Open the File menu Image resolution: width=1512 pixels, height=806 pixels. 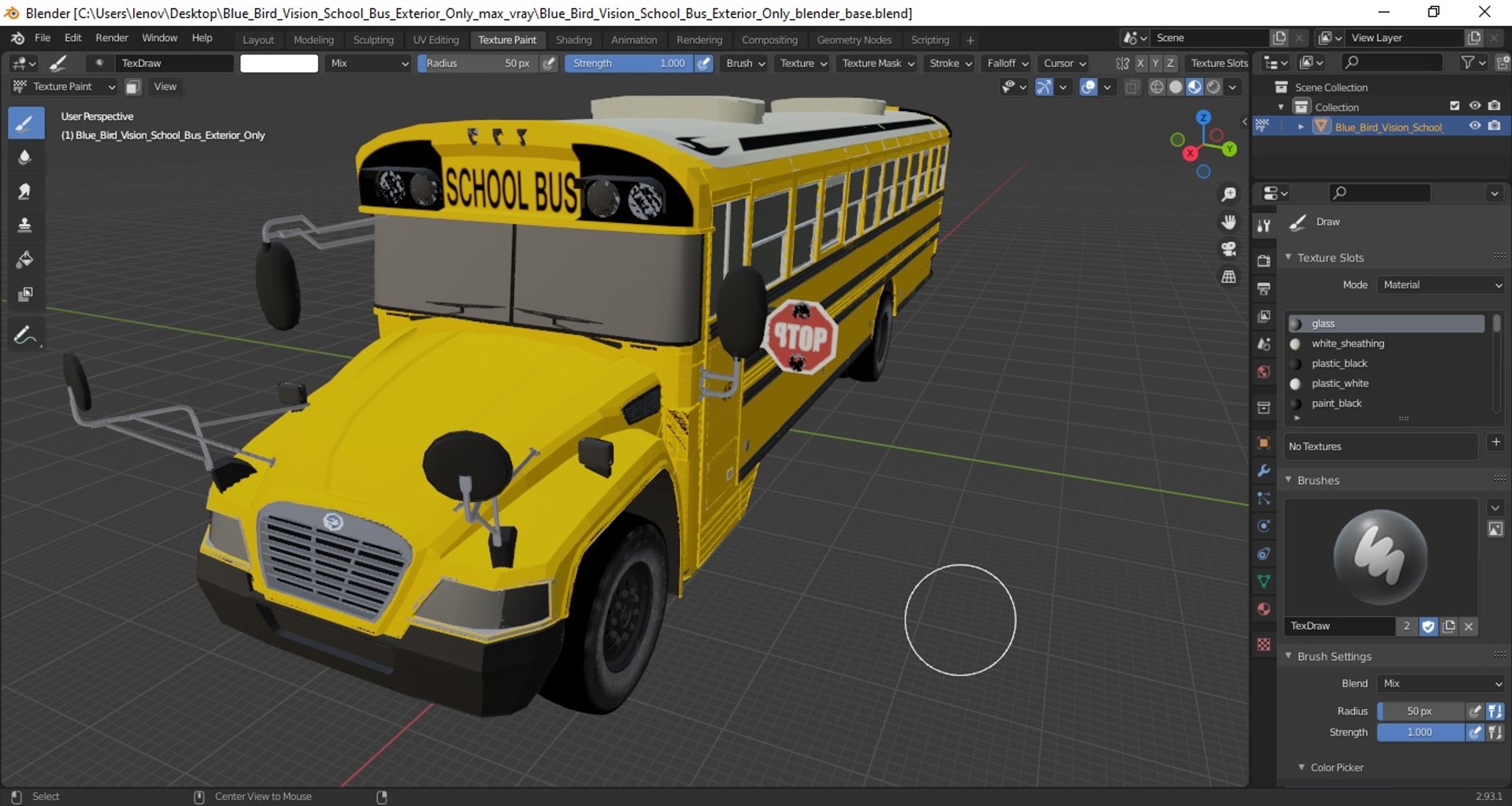(x=43, y=38)
